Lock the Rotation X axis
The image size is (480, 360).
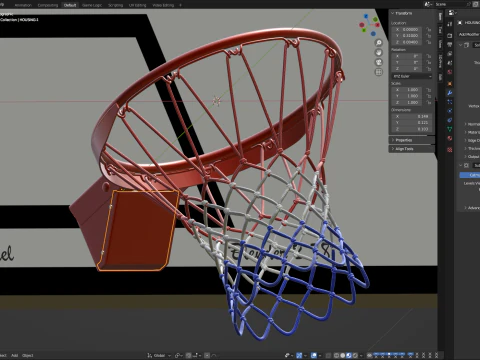[x=429, y=56]
